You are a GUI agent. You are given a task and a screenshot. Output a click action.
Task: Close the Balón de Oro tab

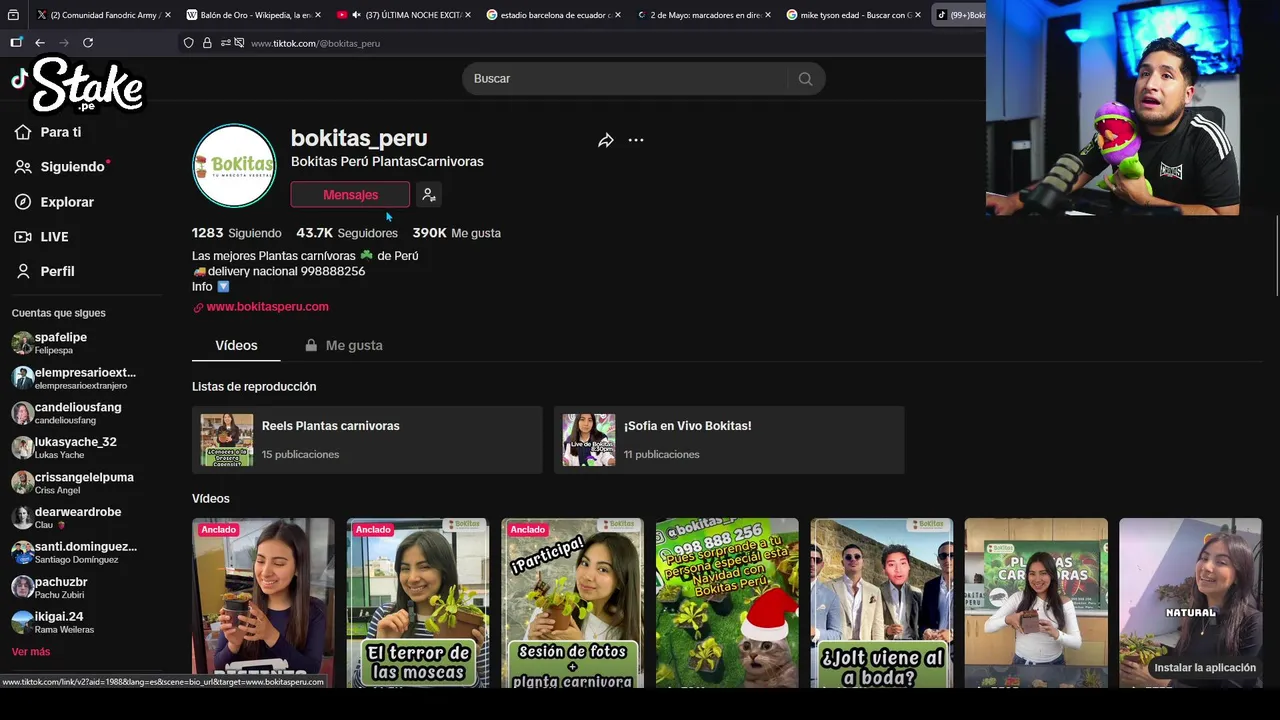pos(318,15)
